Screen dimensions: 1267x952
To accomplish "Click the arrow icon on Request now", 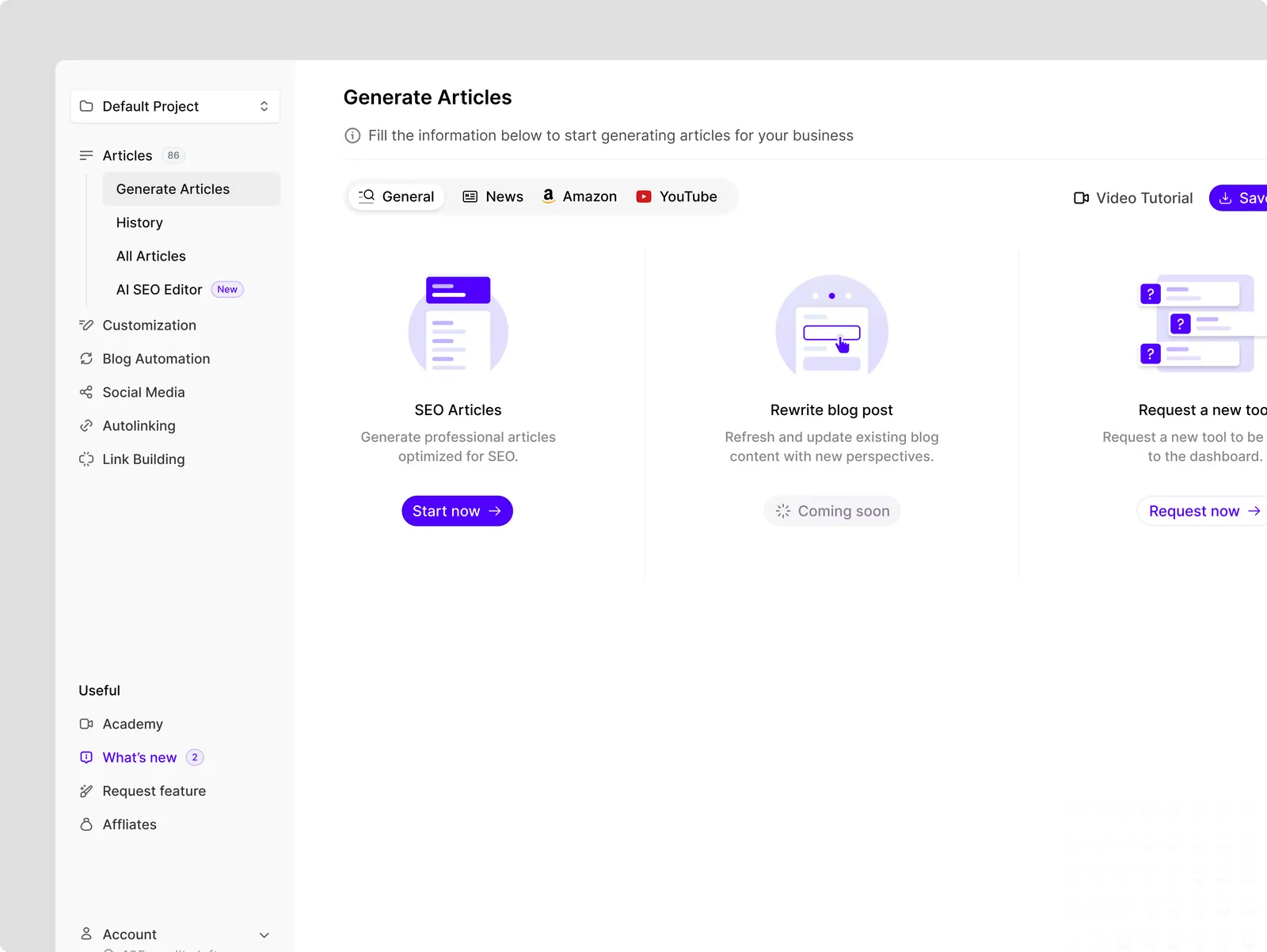I will [x=1254, y=511].
